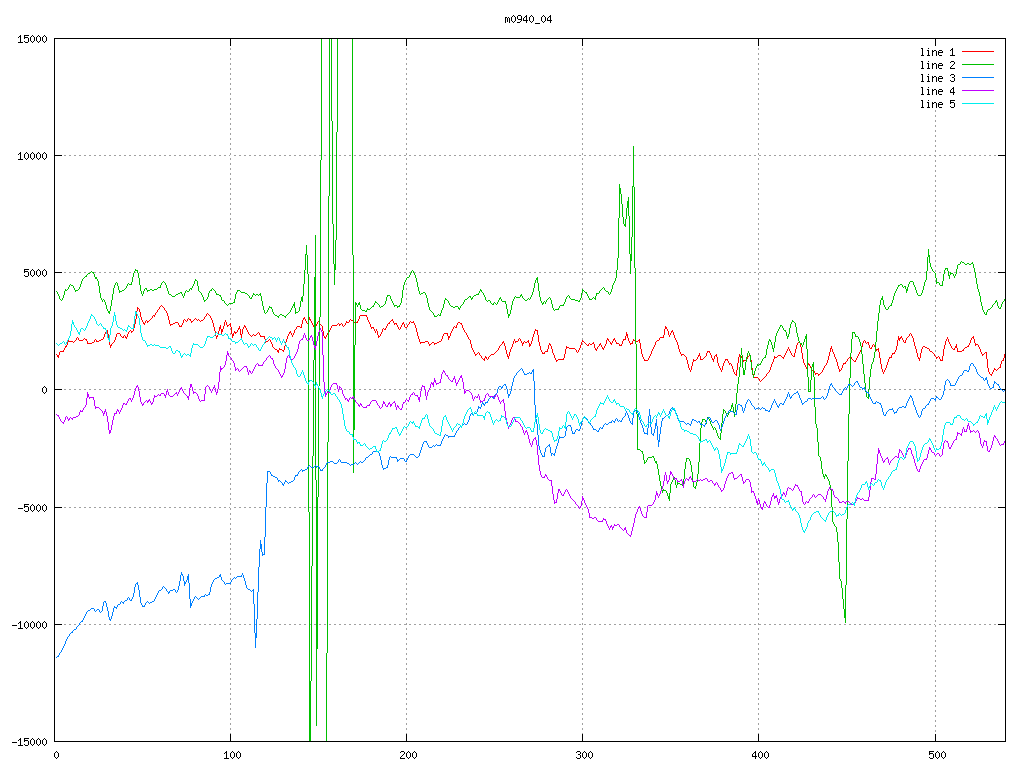Click the y-axis label -10000
This screenshot has height=768, width=1024.
(29, 625)
